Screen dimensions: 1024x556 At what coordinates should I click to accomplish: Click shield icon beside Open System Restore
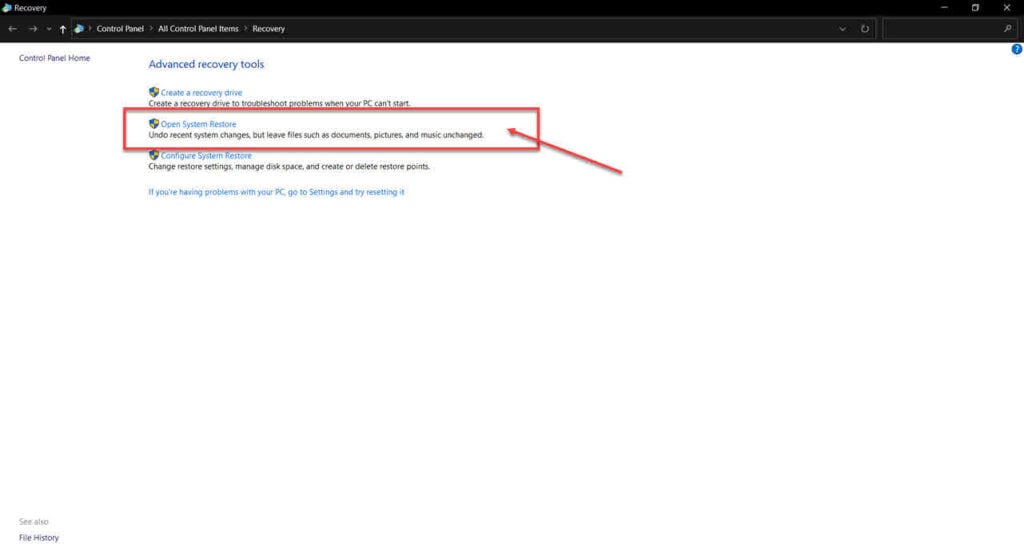coord(153,123)
